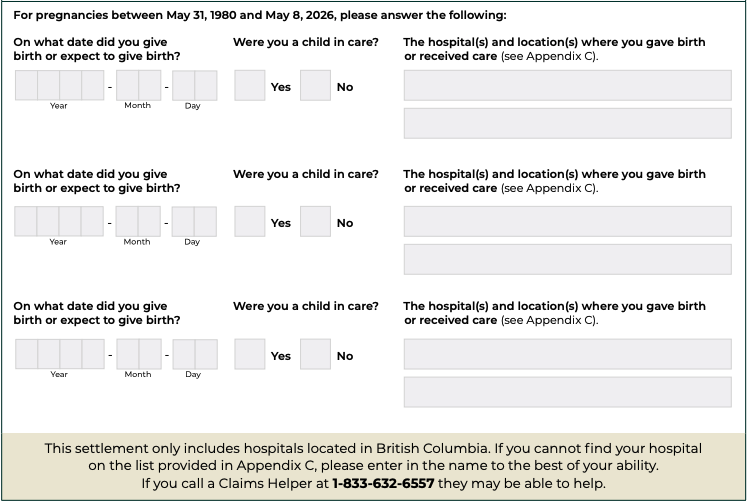Viewport: 747px width, 502px height.
Task: Click first Year digit box of first birth date
Action: pyautogui.click(x=26, y=85)
